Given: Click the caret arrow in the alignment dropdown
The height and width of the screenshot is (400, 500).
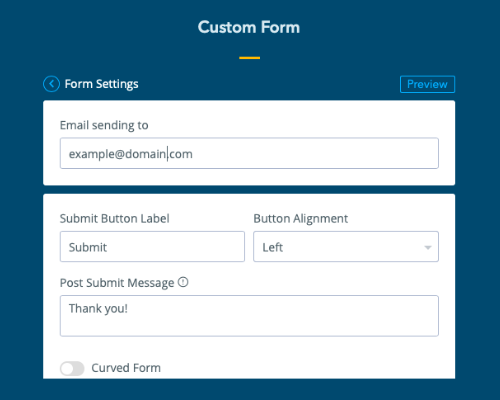Looking at the screenshot, I should pos(428,247).
